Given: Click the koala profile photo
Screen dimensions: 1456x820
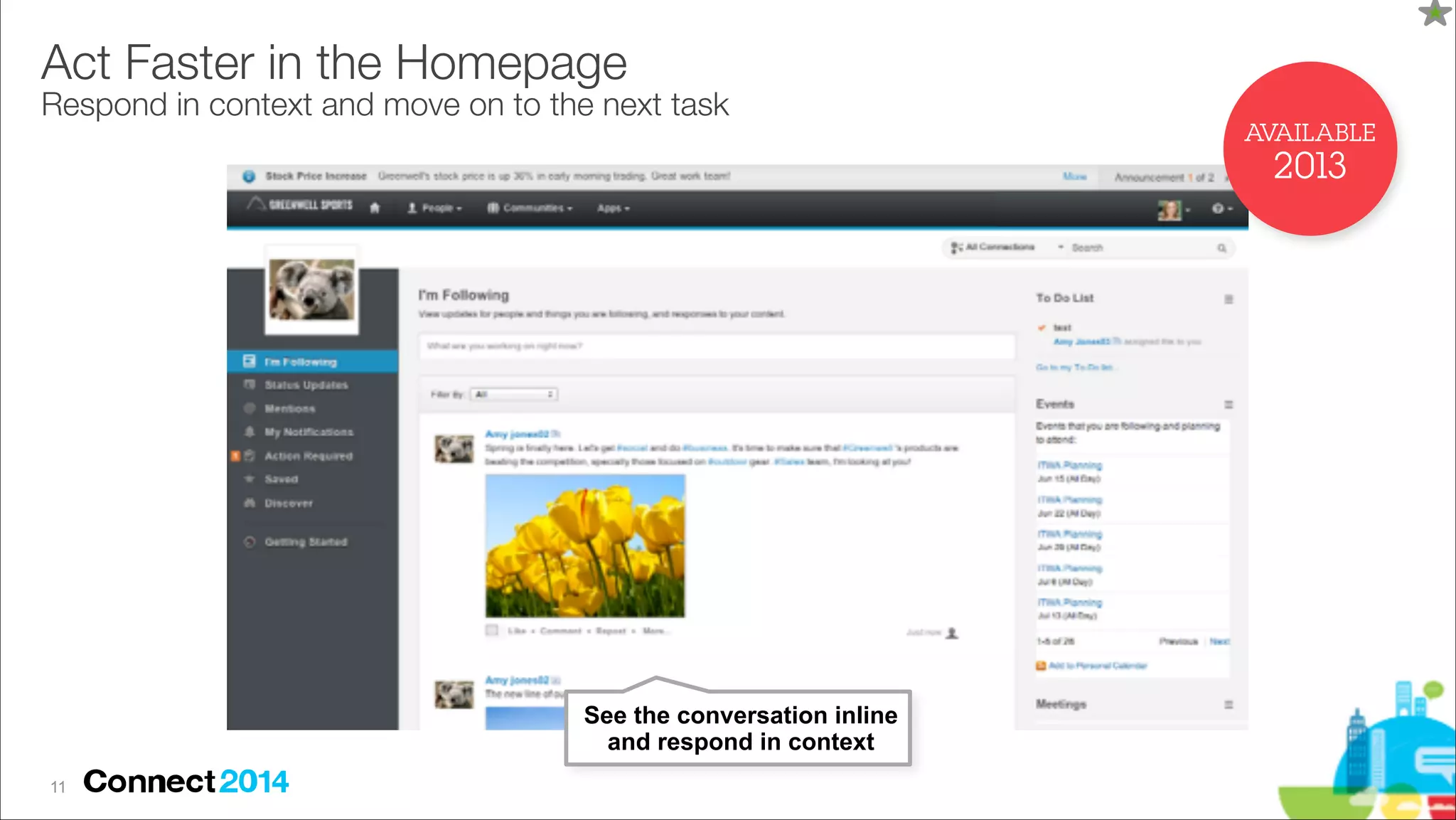Looking at the screenshot, I should pos(311,289).
